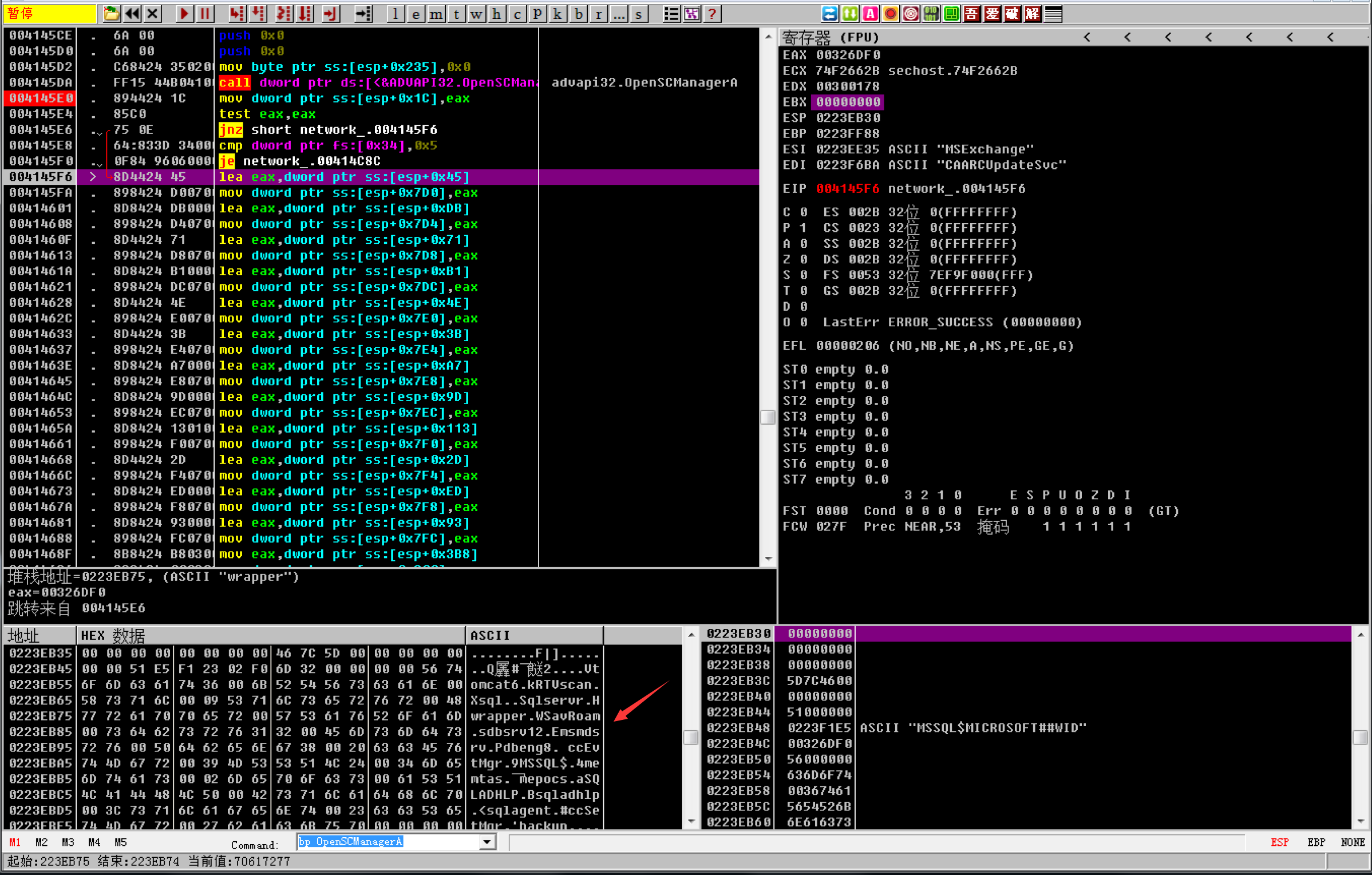The image size is (1372, 875).
Task: Click the Execute till return icon
Action: 331,13
